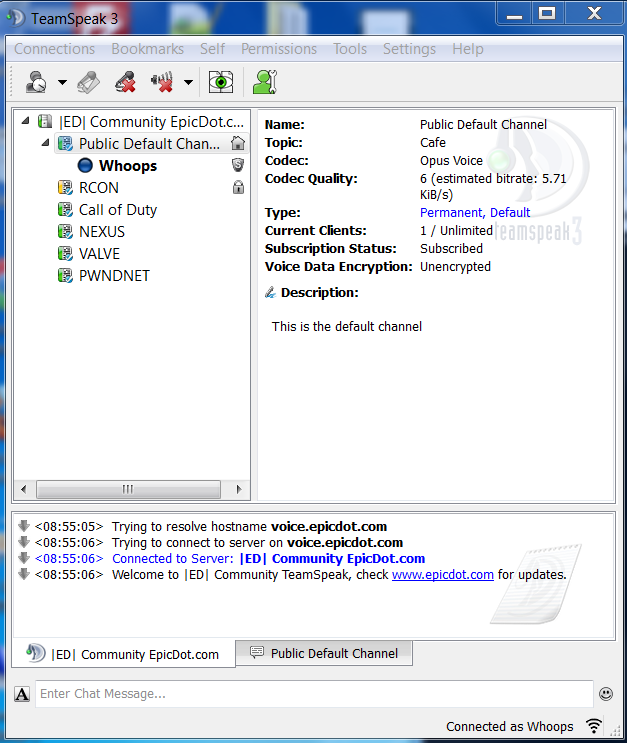Click the padlock icon on RCON channel
This screenshot has height=743, width=627.
238,187
